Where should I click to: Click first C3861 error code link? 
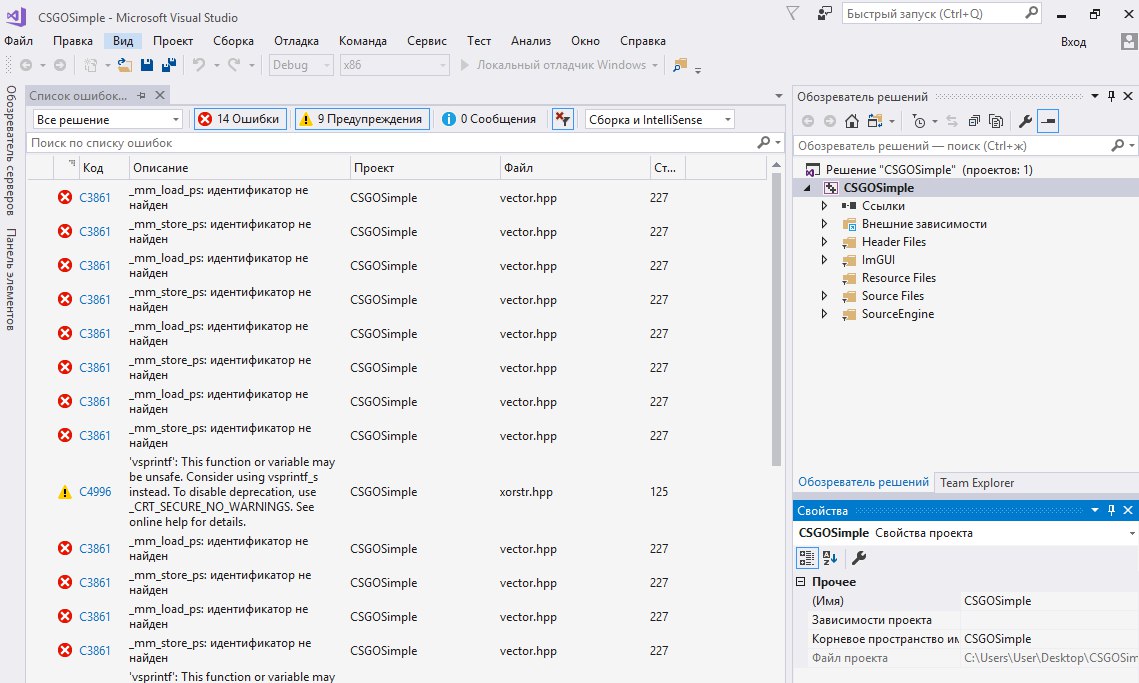coord(95,198)
